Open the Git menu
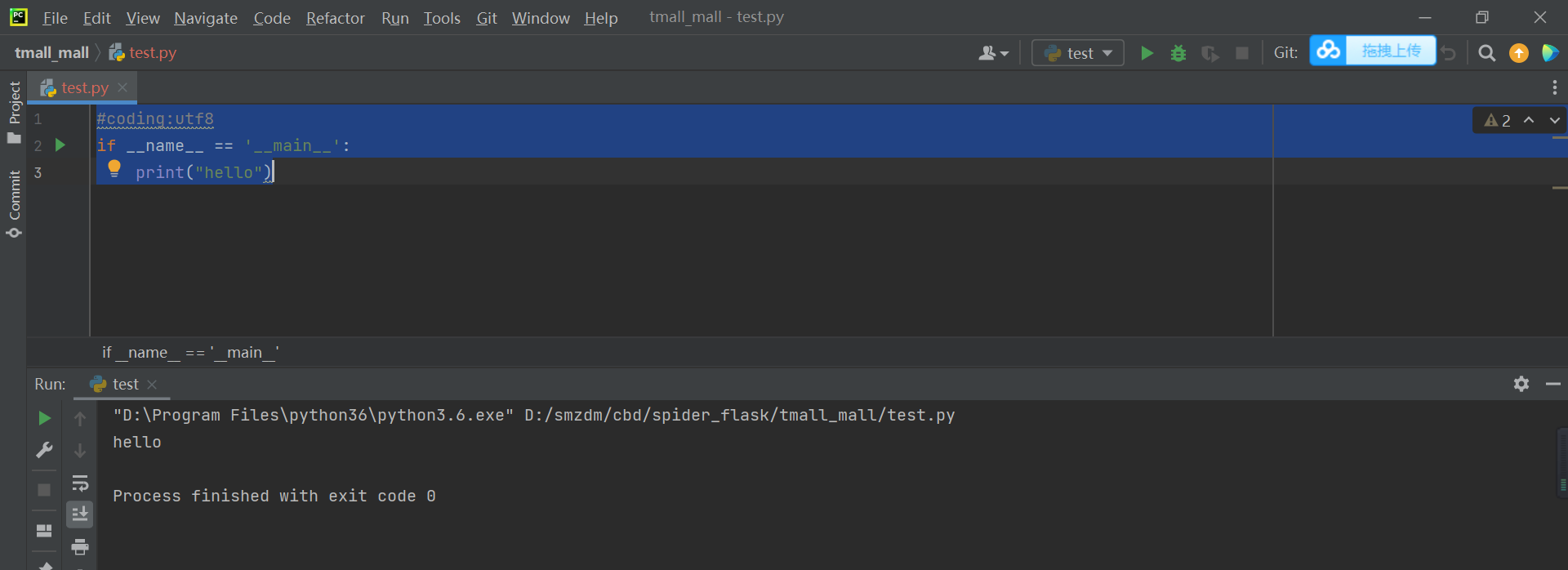 [487, 18]
